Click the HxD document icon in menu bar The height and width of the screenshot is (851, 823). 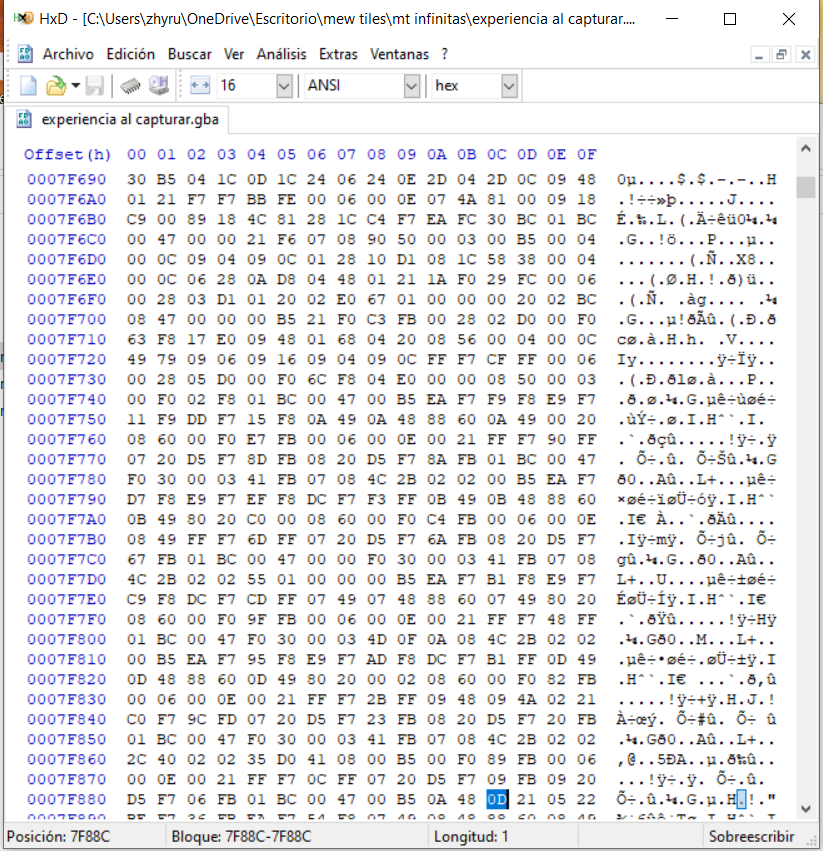[x=24, y=54]
